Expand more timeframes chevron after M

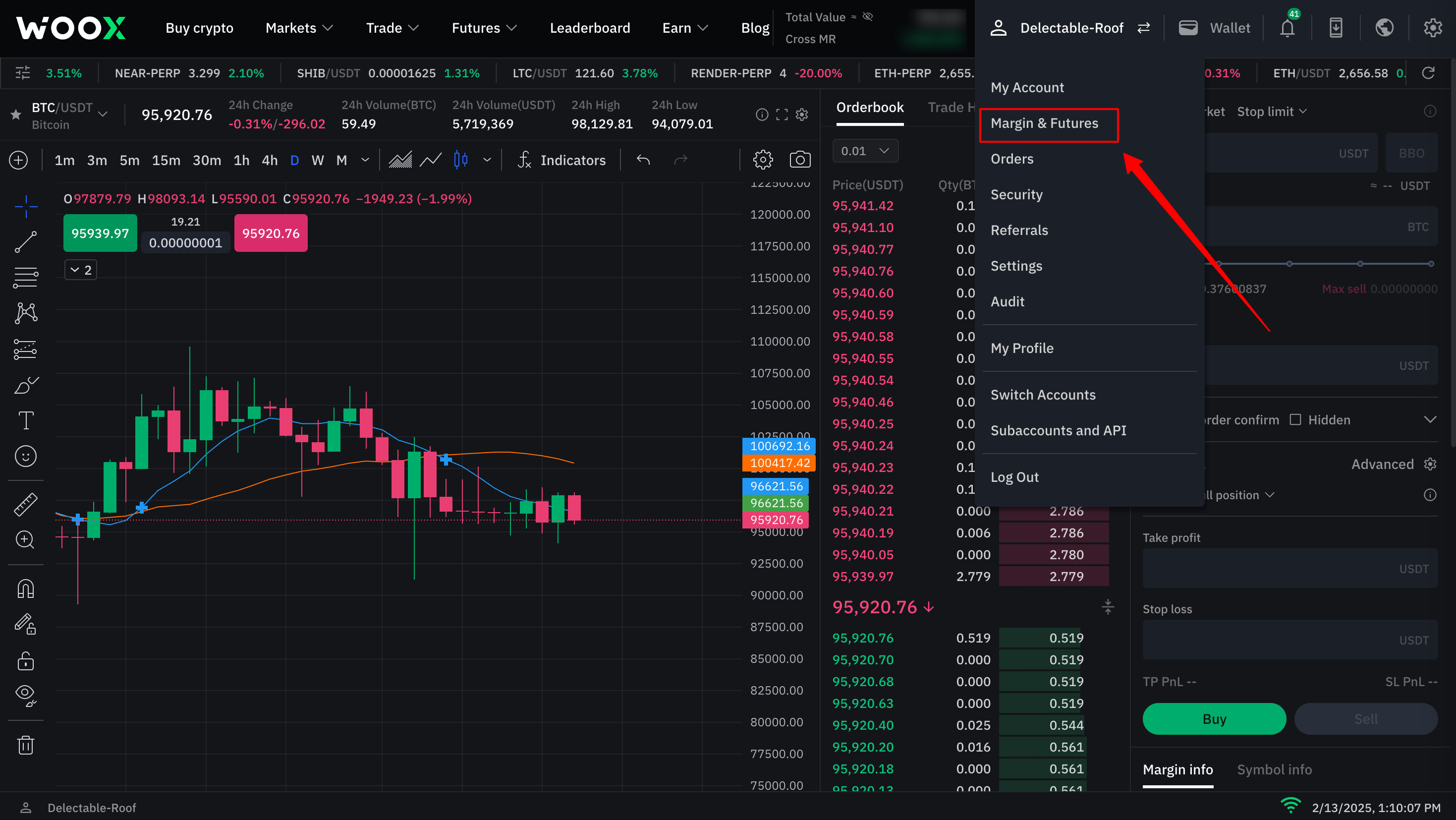tap(365, 160)
